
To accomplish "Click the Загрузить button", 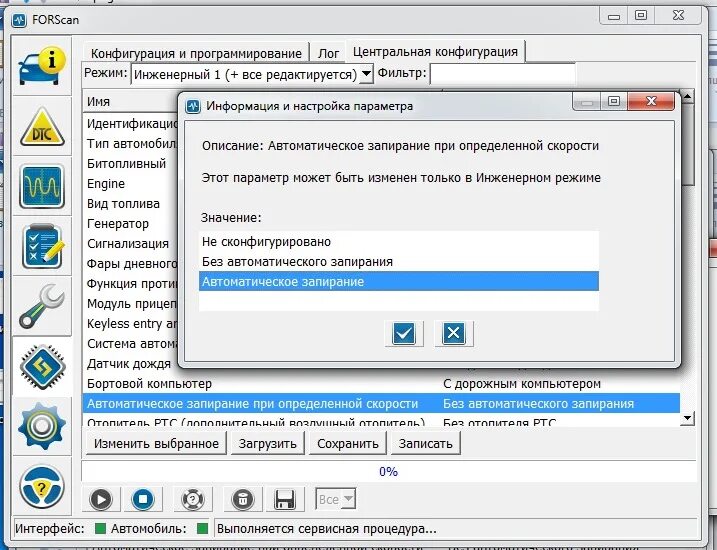I will pos(268,443).
